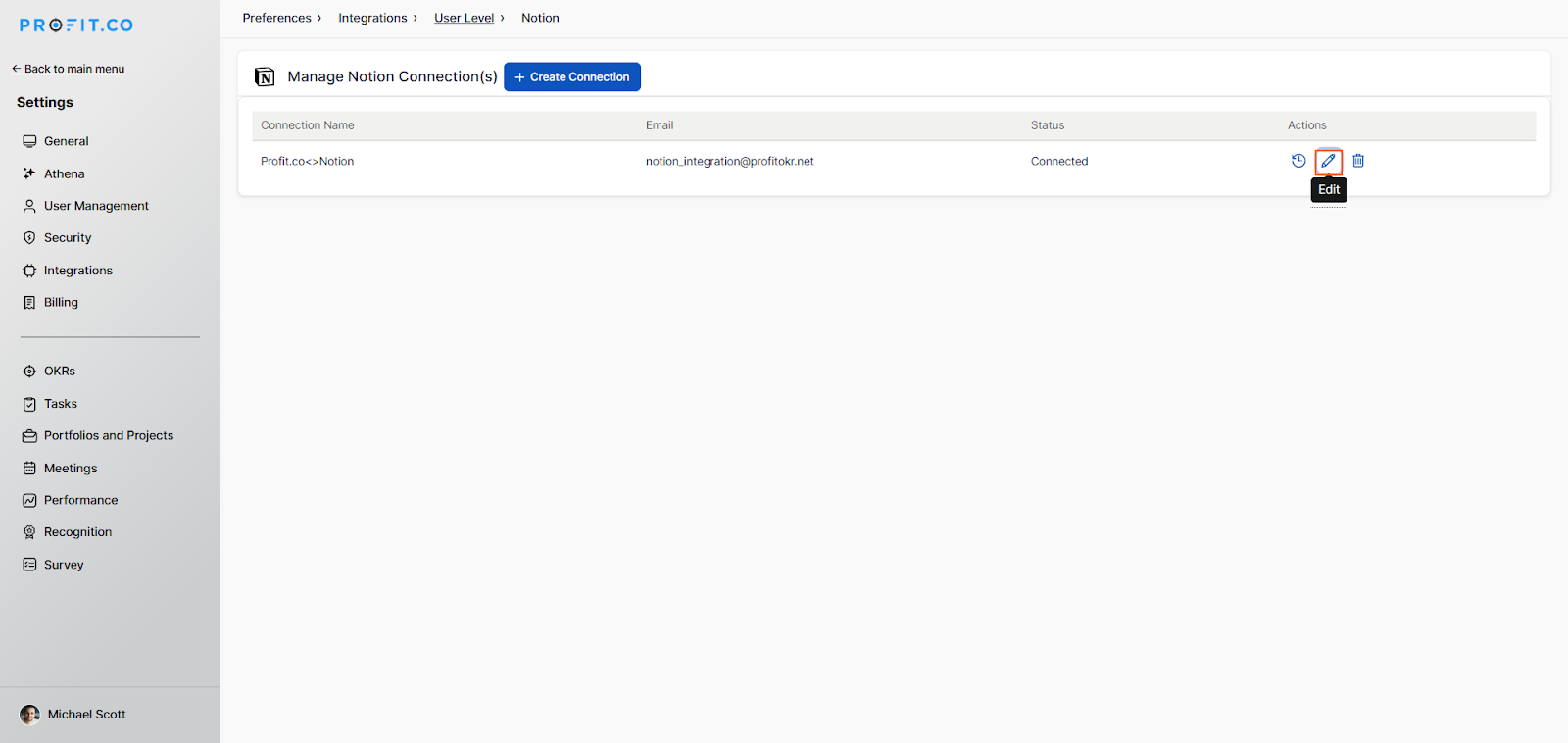This screenshot has width=1568, height=743.
Task: Click Integrations in the breadcrumb
Action: (x=372, y=18)
